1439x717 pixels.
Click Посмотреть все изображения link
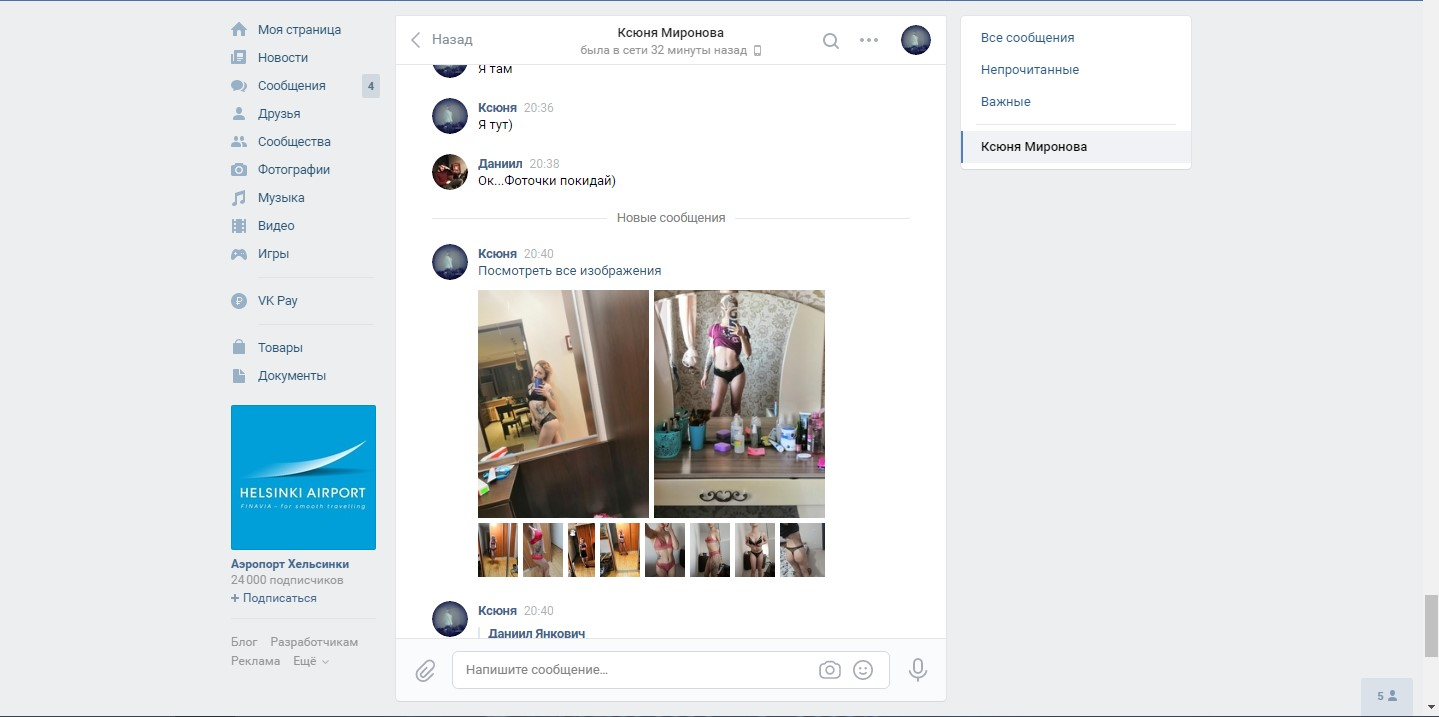pos(570,271)
